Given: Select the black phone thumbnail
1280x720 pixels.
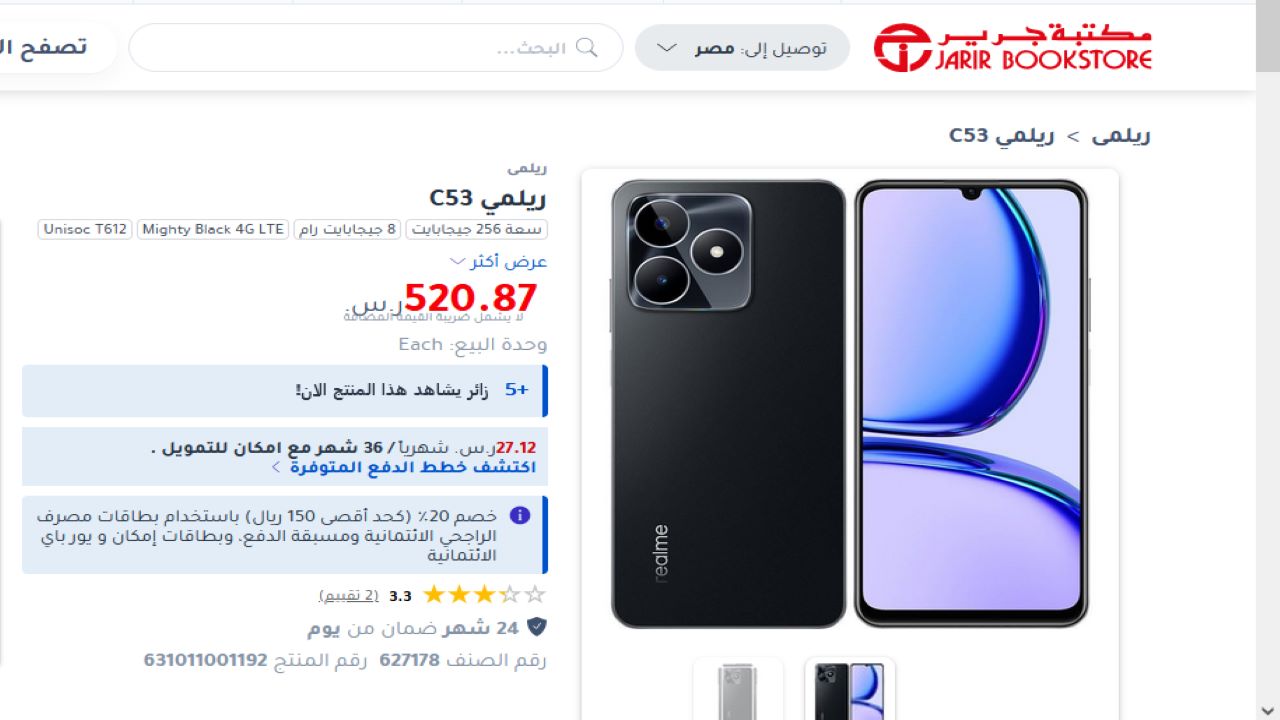Looking at the screenshot, I should pyautogui.click(x=850, y=690).
